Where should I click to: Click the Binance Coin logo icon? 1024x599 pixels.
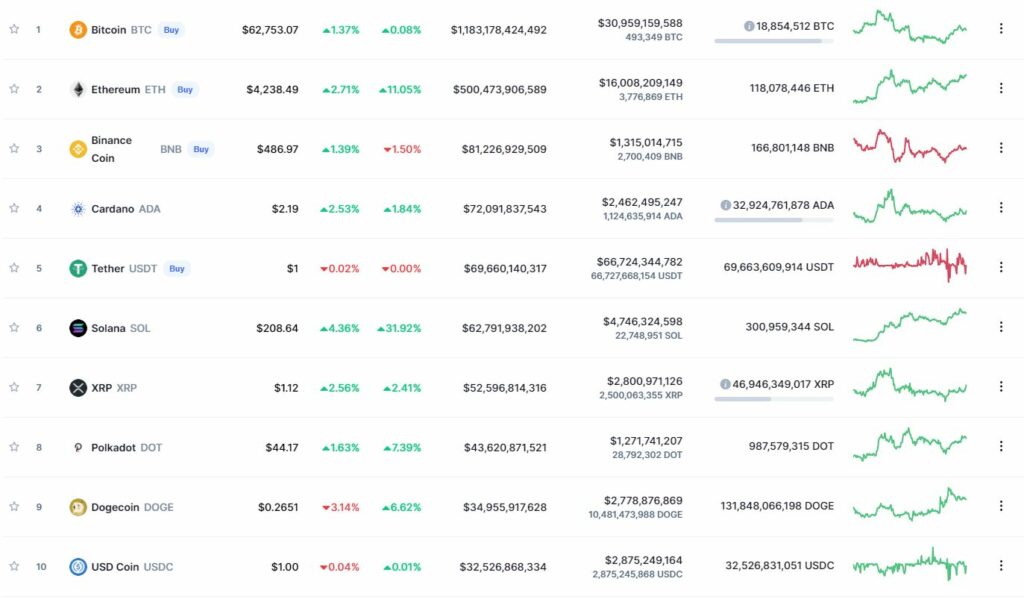coord(77,149)
